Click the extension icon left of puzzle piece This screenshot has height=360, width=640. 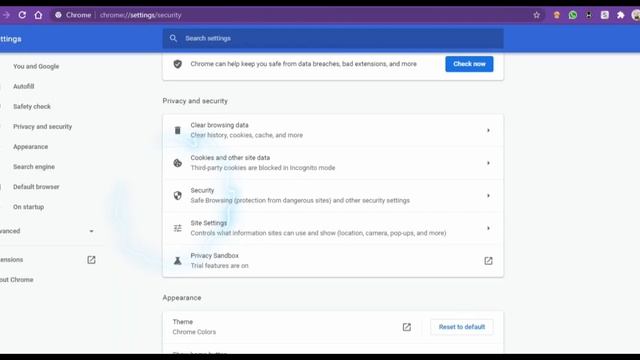point(604,15)
